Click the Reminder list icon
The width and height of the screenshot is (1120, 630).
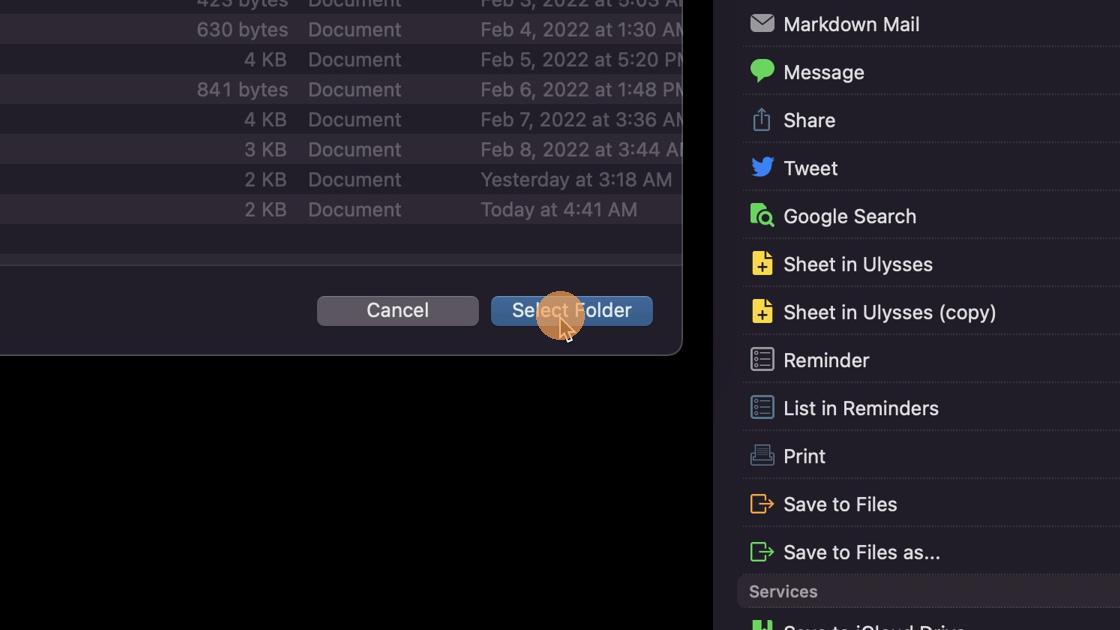click(761, 359)
